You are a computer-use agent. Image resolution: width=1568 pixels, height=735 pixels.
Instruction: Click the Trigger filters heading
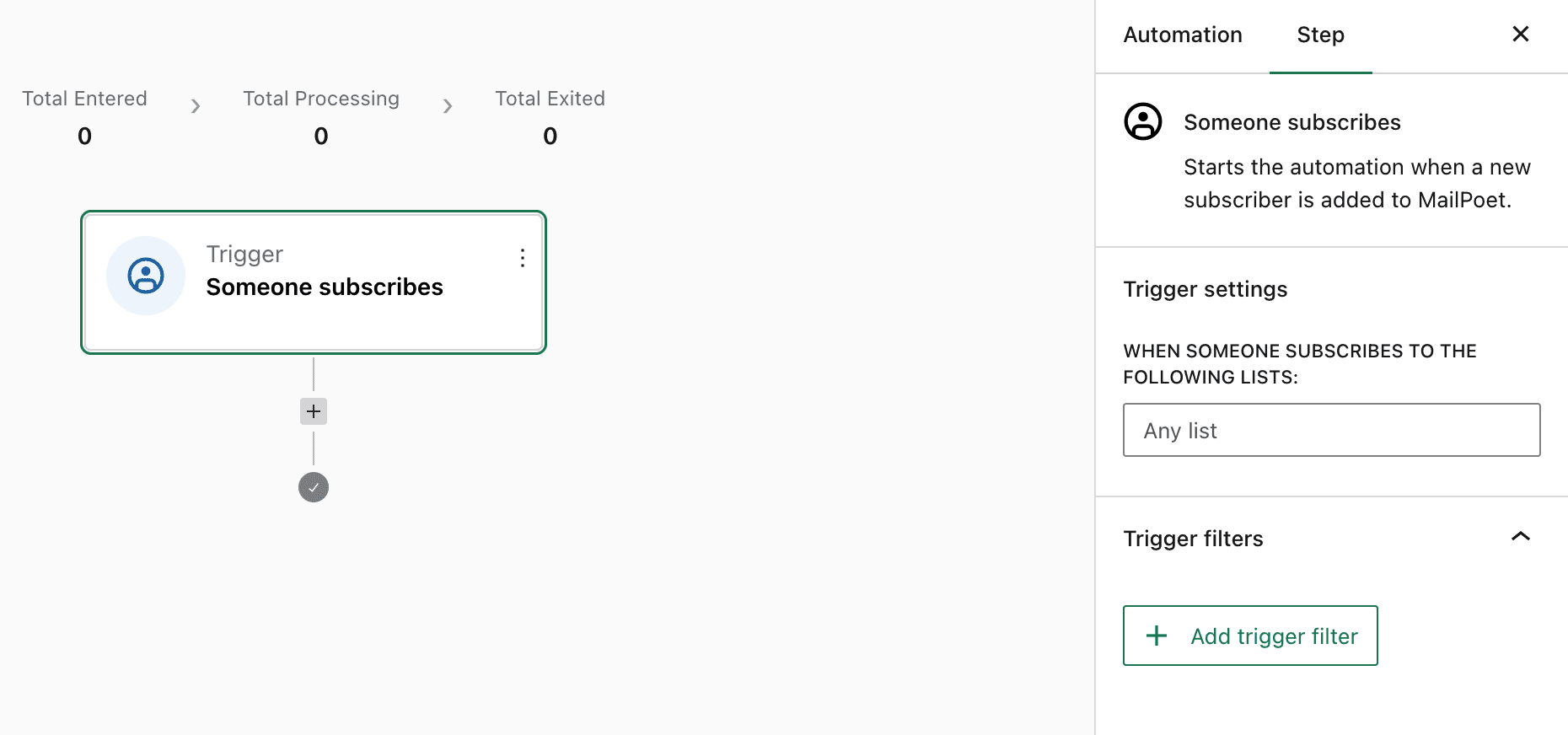1194,539
